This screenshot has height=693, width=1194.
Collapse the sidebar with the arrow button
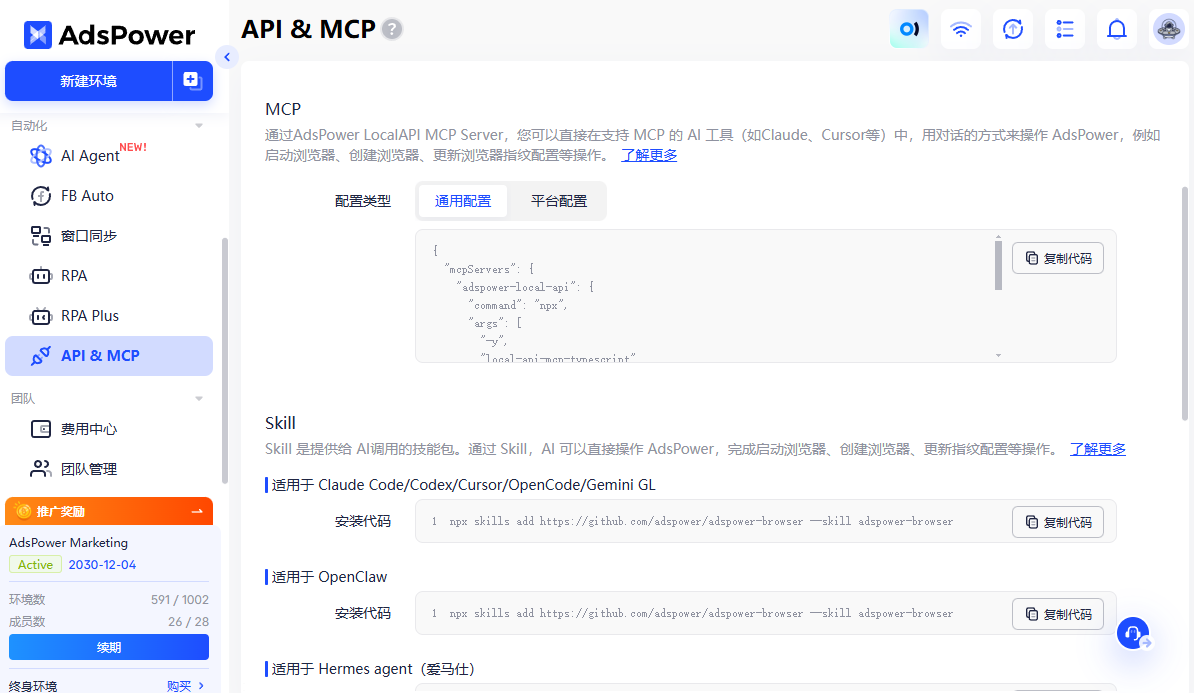click(x=227, y=57)
